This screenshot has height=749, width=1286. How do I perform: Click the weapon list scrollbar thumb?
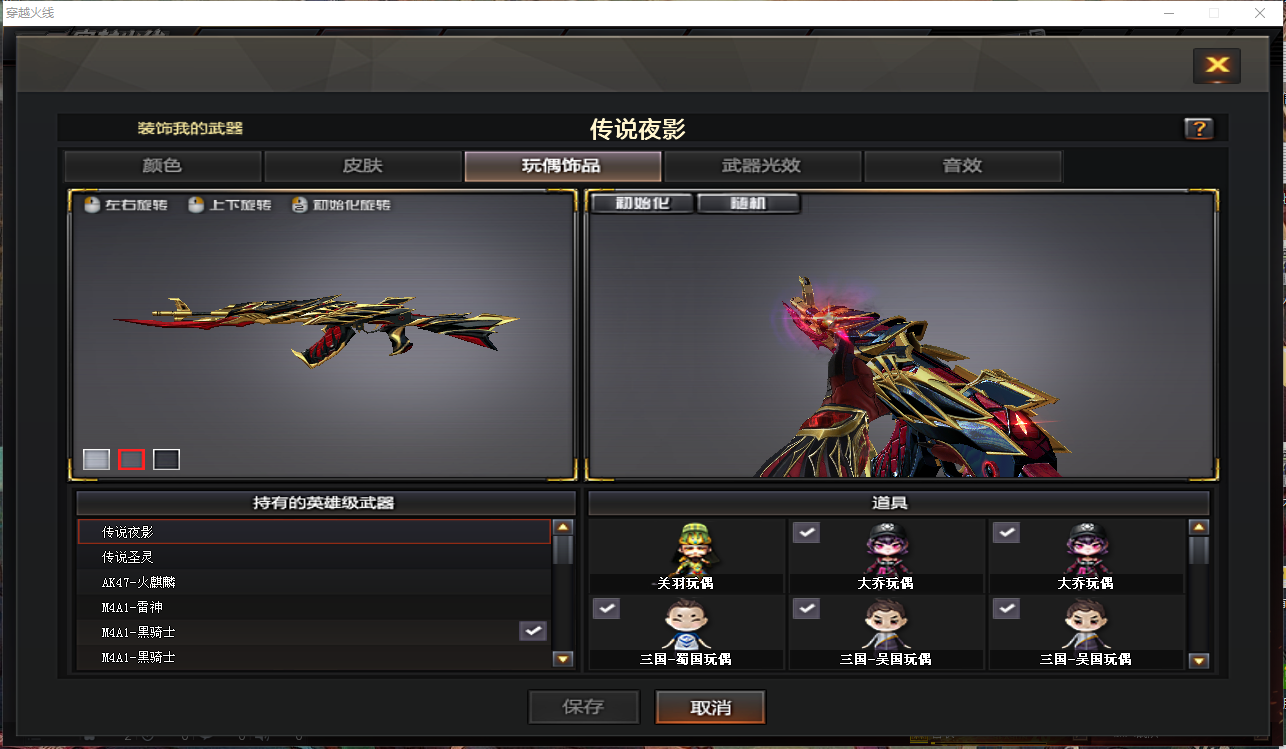(563, 550)
